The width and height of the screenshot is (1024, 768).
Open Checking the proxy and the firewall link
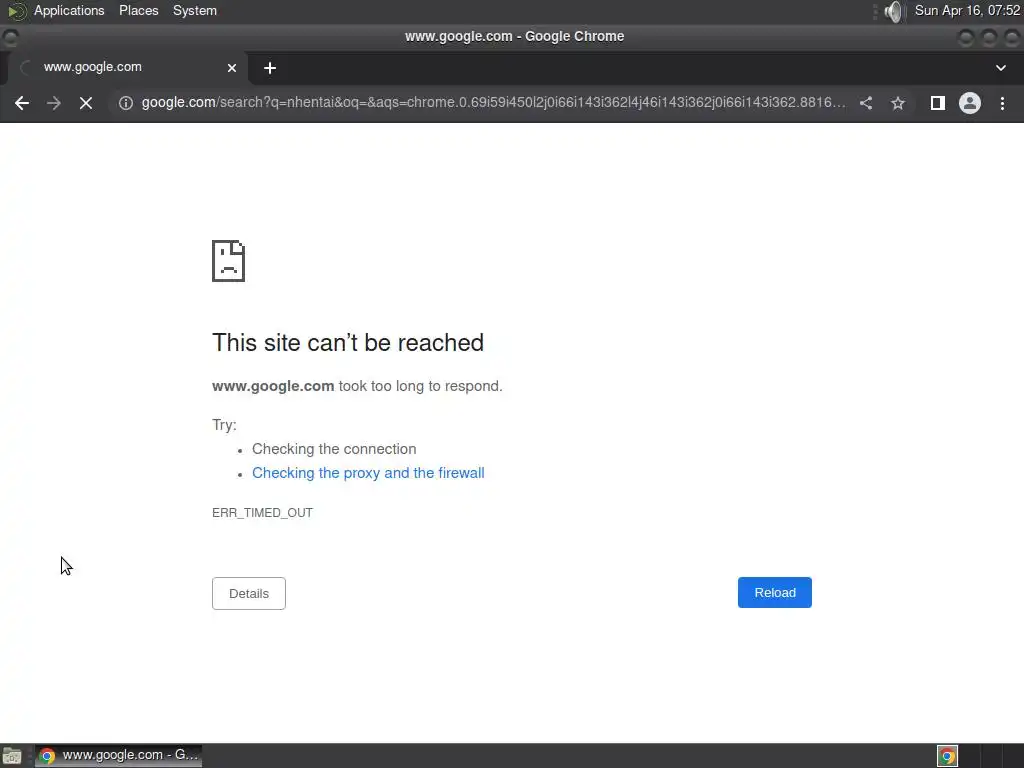(x=368, y=473)
